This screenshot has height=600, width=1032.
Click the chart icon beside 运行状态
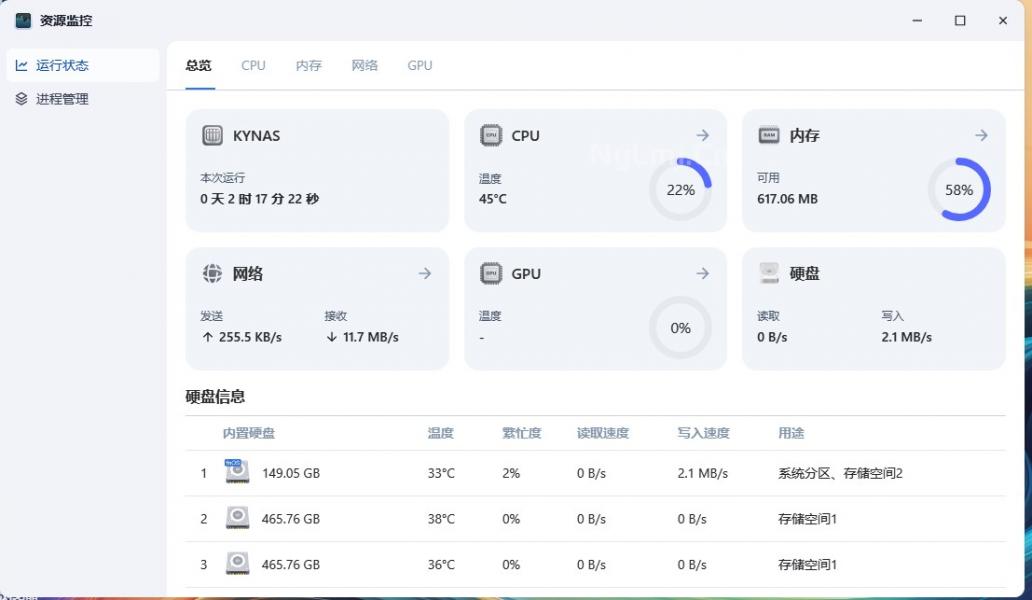pyautogui.click(x=21, y=65)
